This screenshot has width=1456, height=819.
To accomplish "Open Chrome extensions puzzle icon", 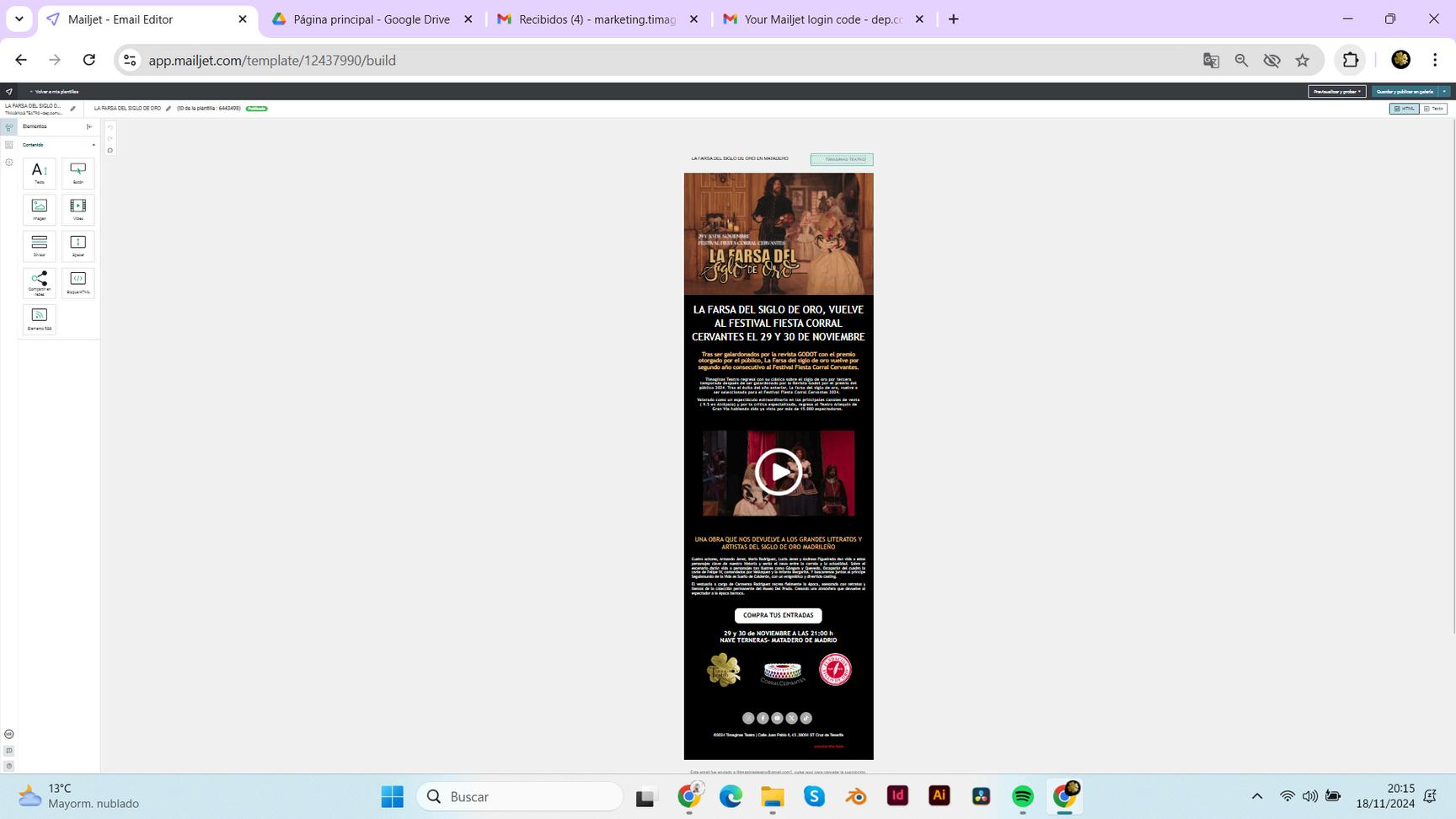I will pyautogui.click(x=1351, y=60).
